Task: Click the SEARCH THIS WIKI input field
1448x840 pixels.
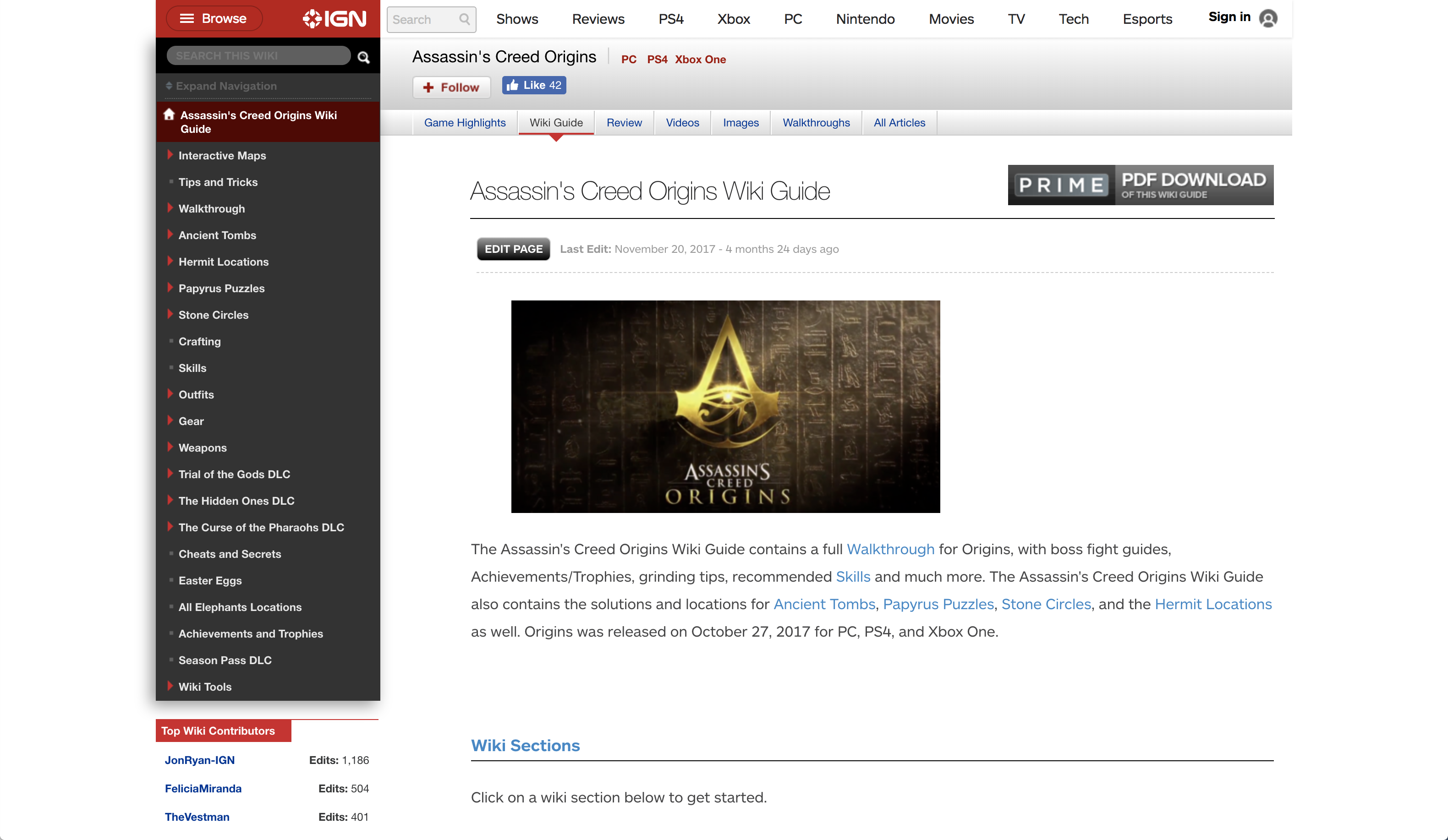Action: (x=258, y=56)
